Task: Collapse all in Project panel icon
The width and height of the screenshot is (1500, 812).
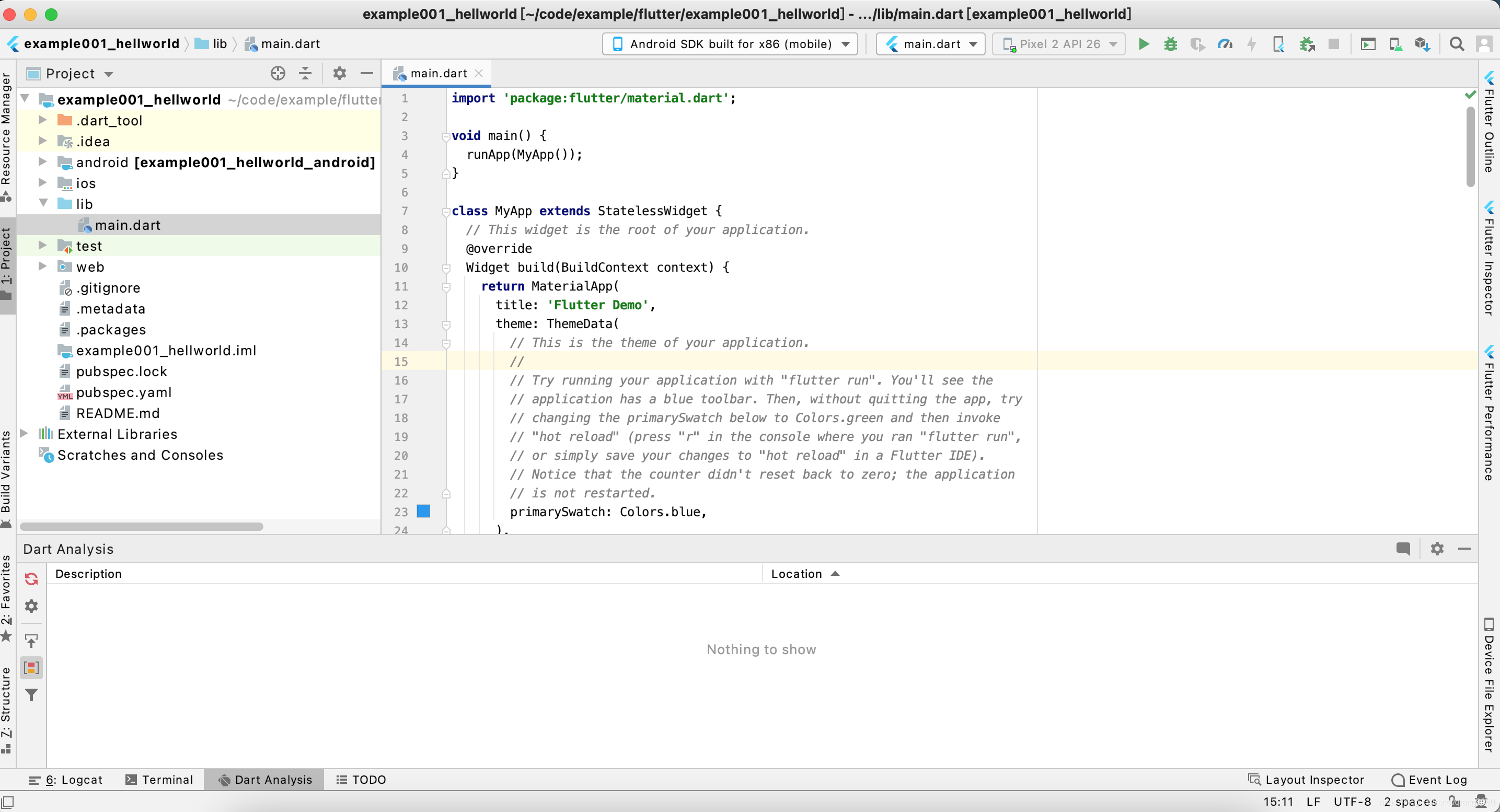Action: [x=305, y=73]
